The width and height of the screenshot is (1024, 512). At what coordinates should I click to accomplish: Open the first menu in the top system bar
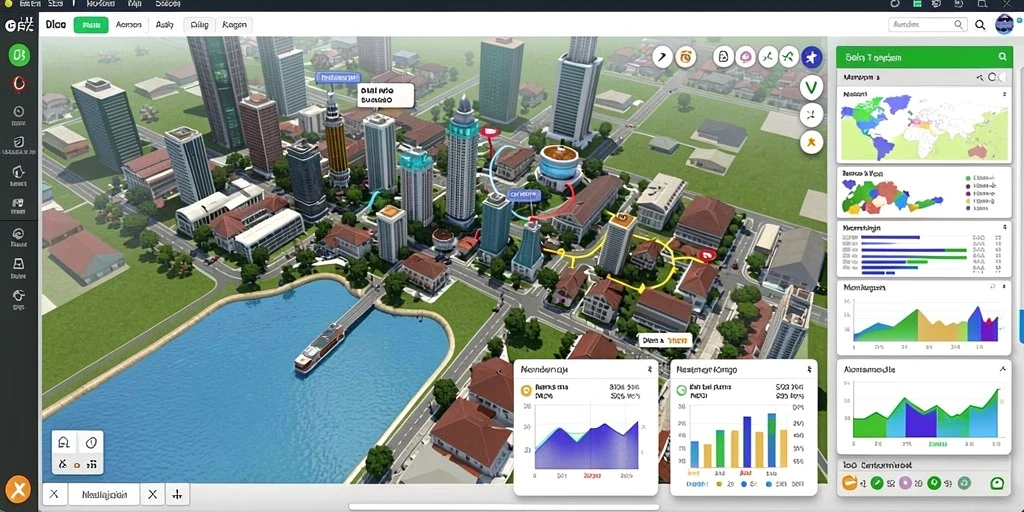coord(30,3)
